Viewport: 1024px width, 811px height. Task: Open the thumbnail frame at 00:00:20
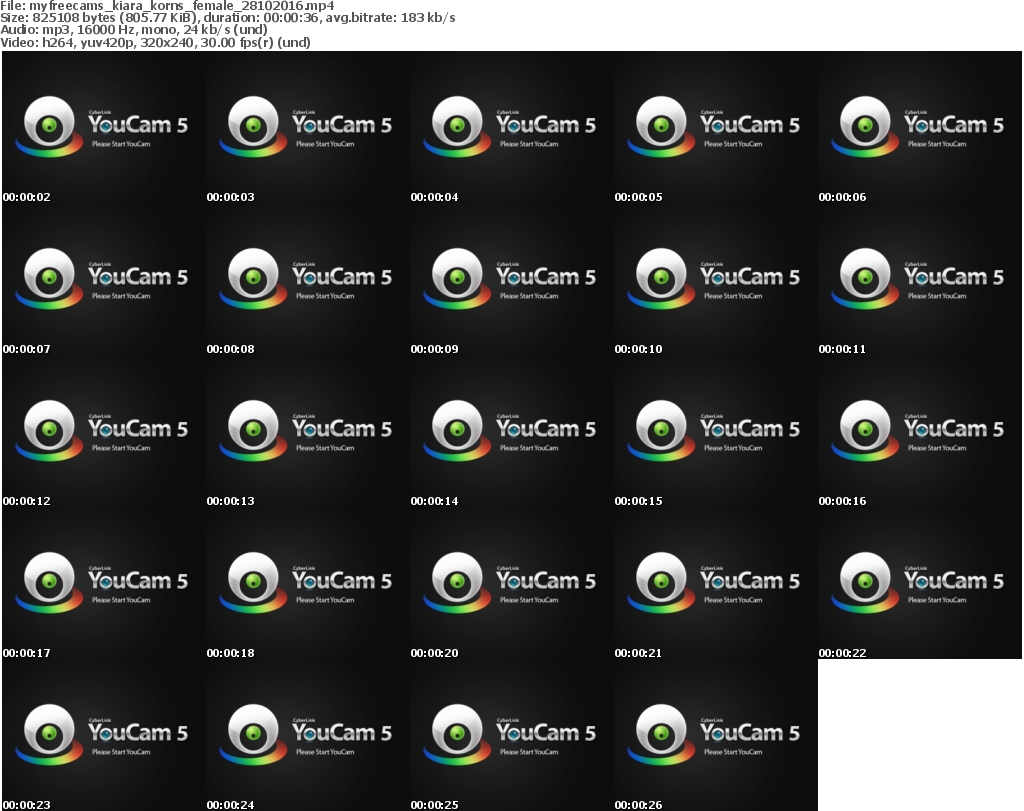512,584
